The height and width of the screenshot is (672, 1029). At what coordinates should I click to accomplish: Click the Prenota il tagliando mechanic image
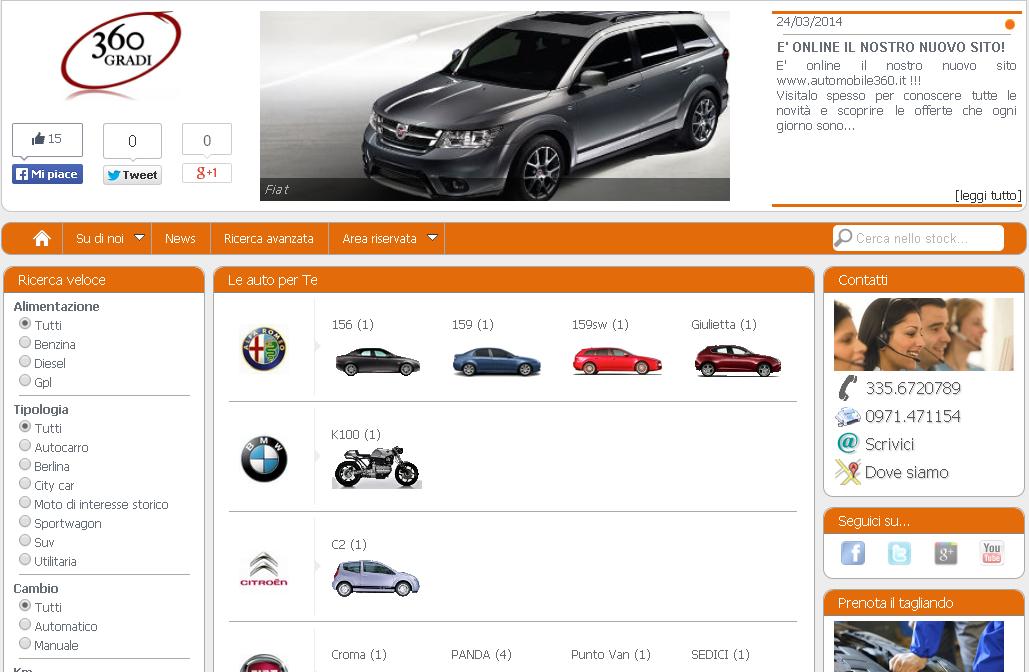919,646
